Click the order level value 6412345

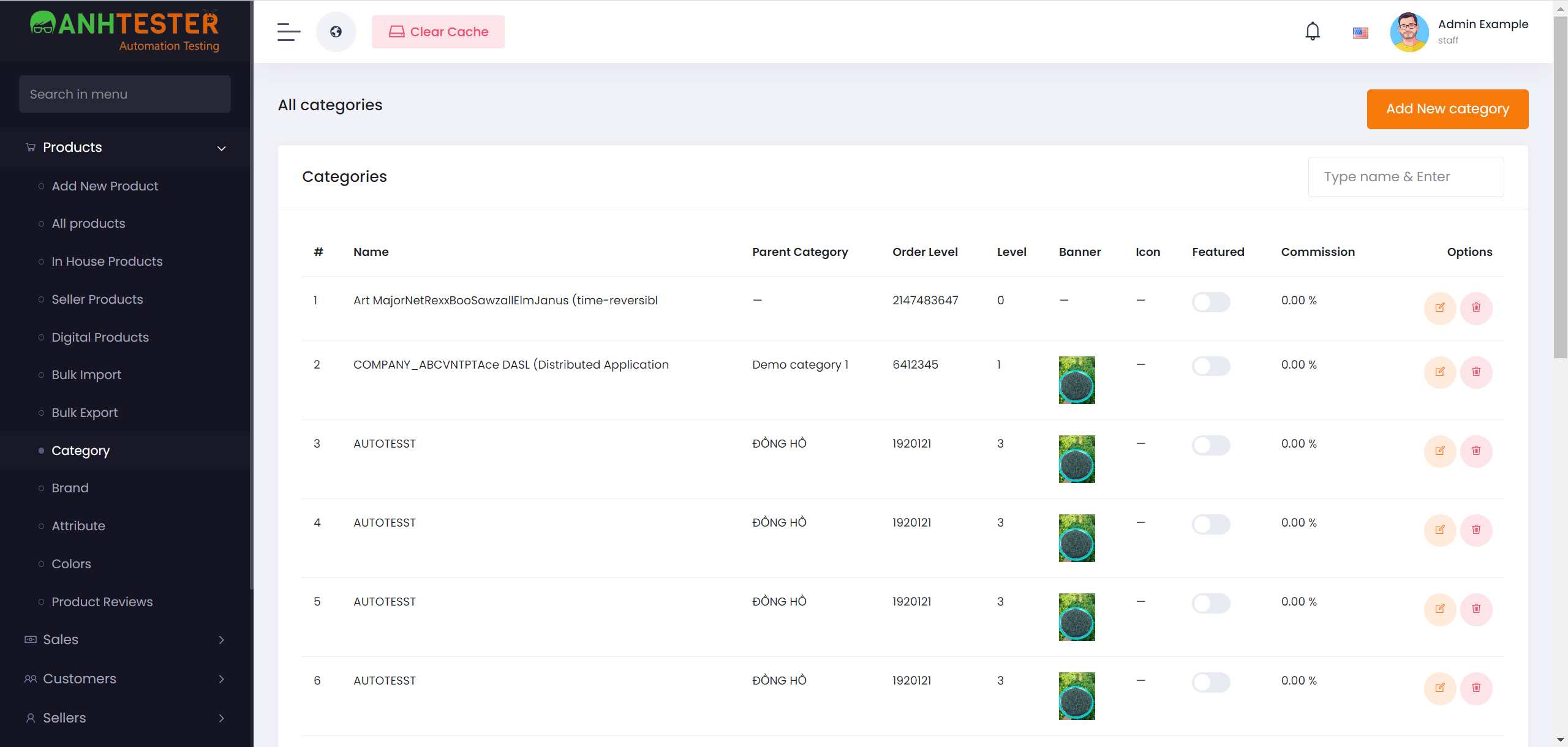(915, 365)
